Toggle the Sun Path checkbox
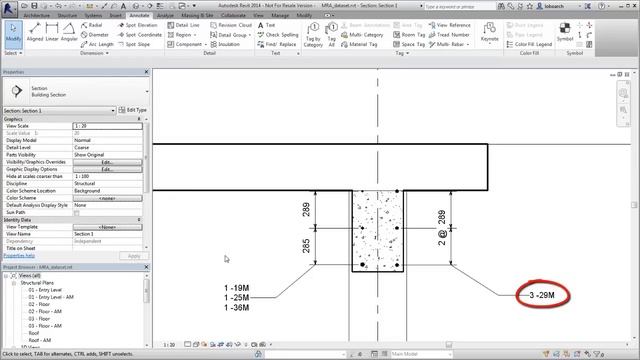Image resolution: width=640 pixels, height=360 pixels. (76, 213)
